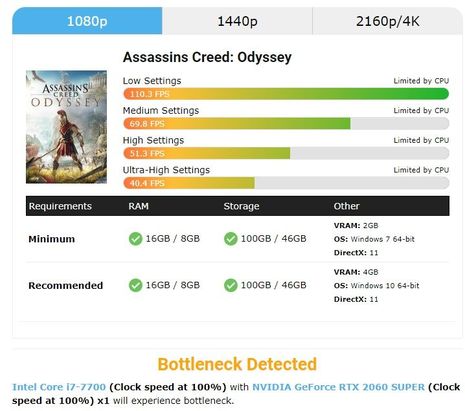Click the green check beside Minimum Storage
The width and height of the screenshot is (465, 411).
231,239
